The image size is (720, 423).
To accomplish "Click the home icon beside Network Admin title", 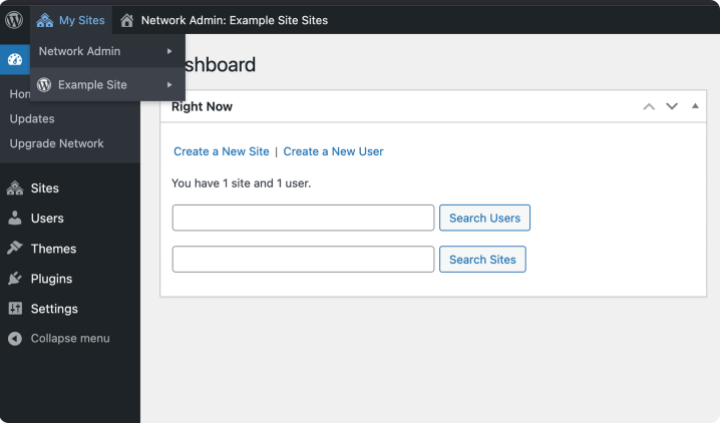I will tap(127, 20).
